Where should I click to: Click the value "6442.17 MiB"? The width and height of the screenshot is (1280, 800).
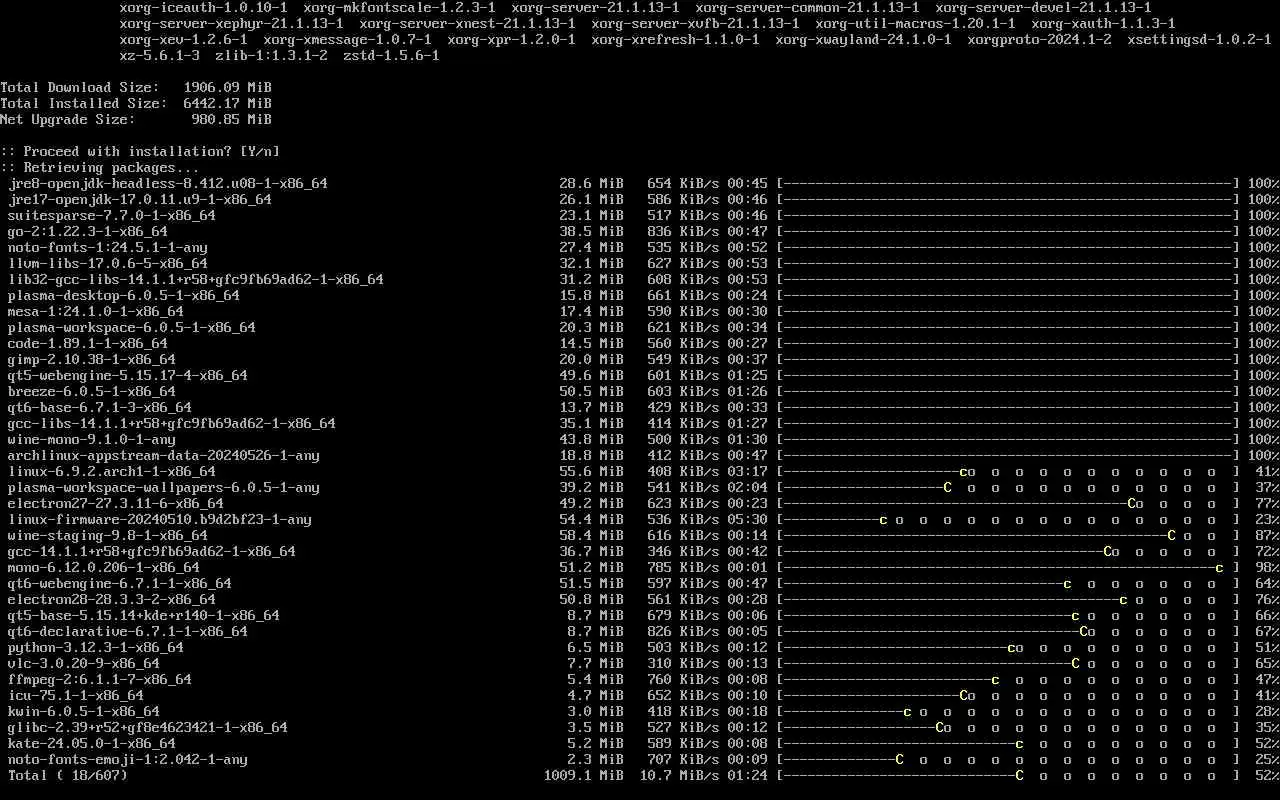(228, 103)
